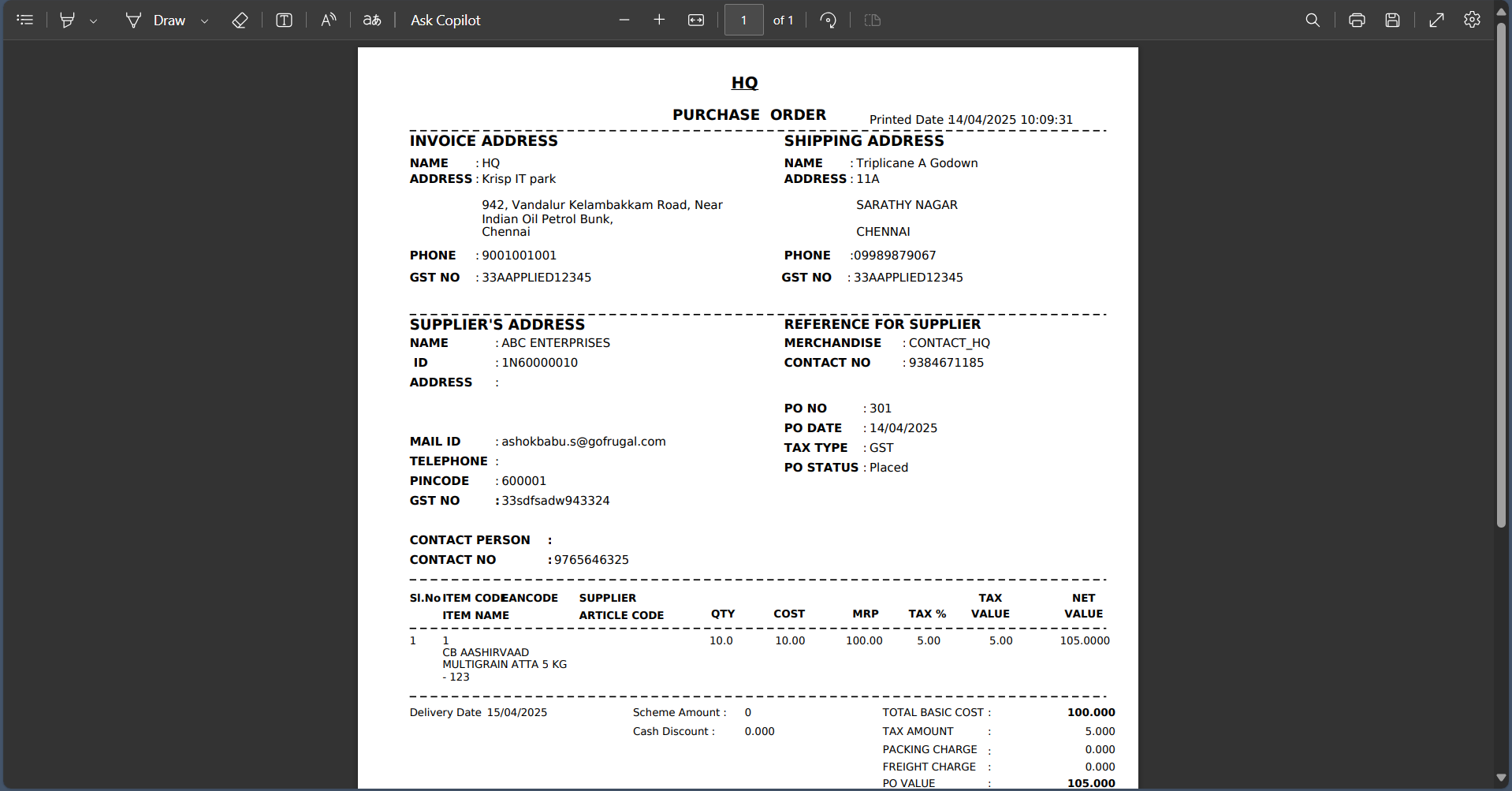Open the Draw options dropdown arrow
This screenshot has width=1512, height=791.
pyautogui.click(x=204, y=21)
